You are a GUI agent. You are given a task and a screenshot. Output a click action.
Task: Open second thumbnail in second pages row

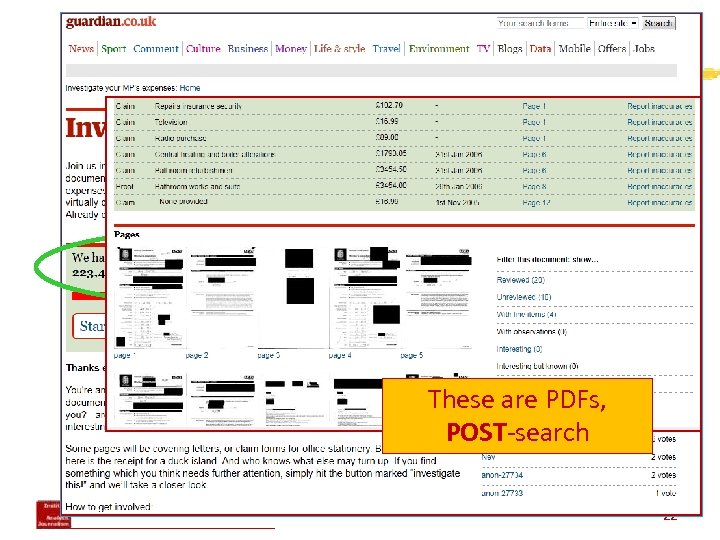point(222,400)
